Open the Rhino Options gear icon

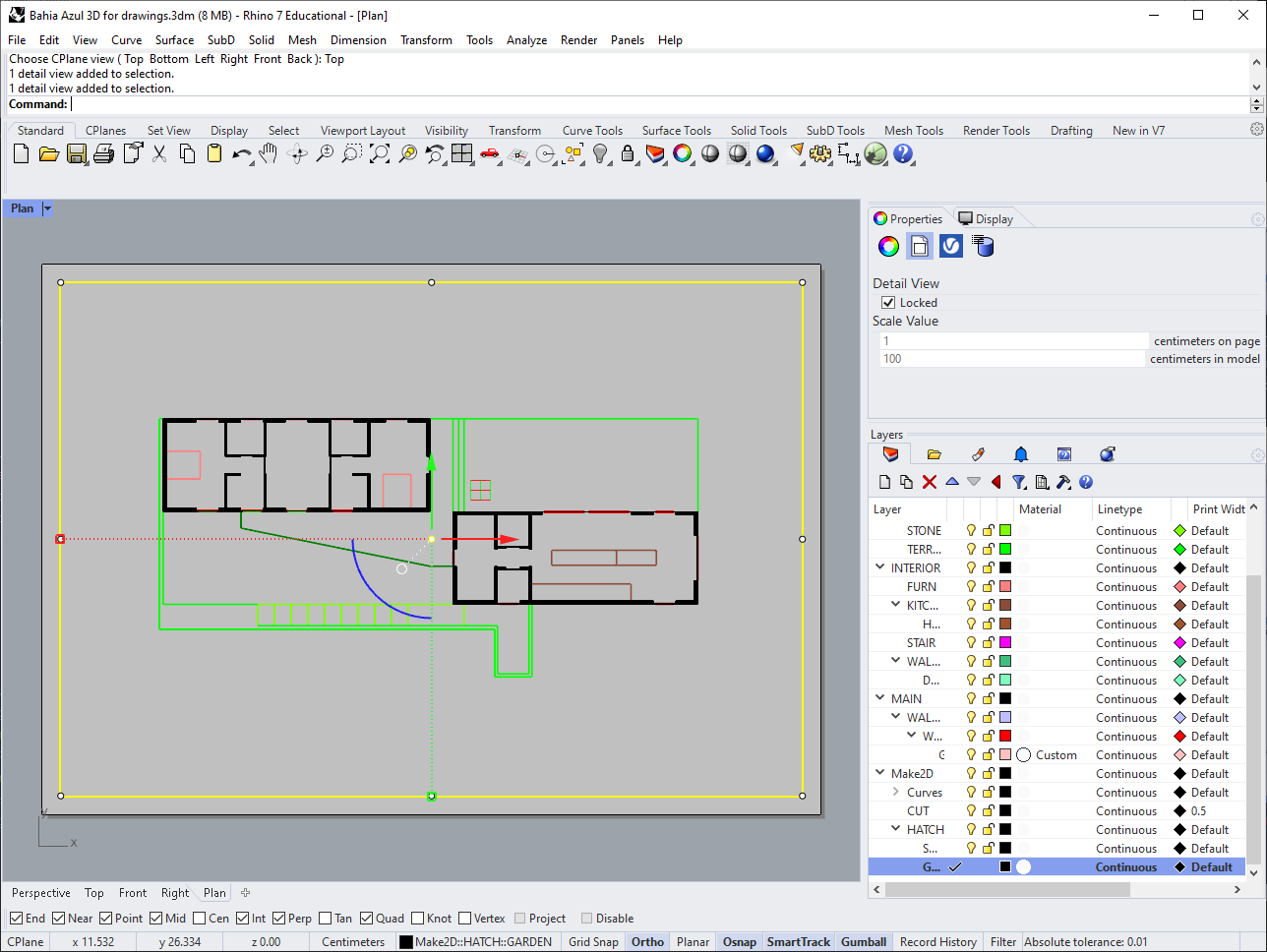coord(820,153)
